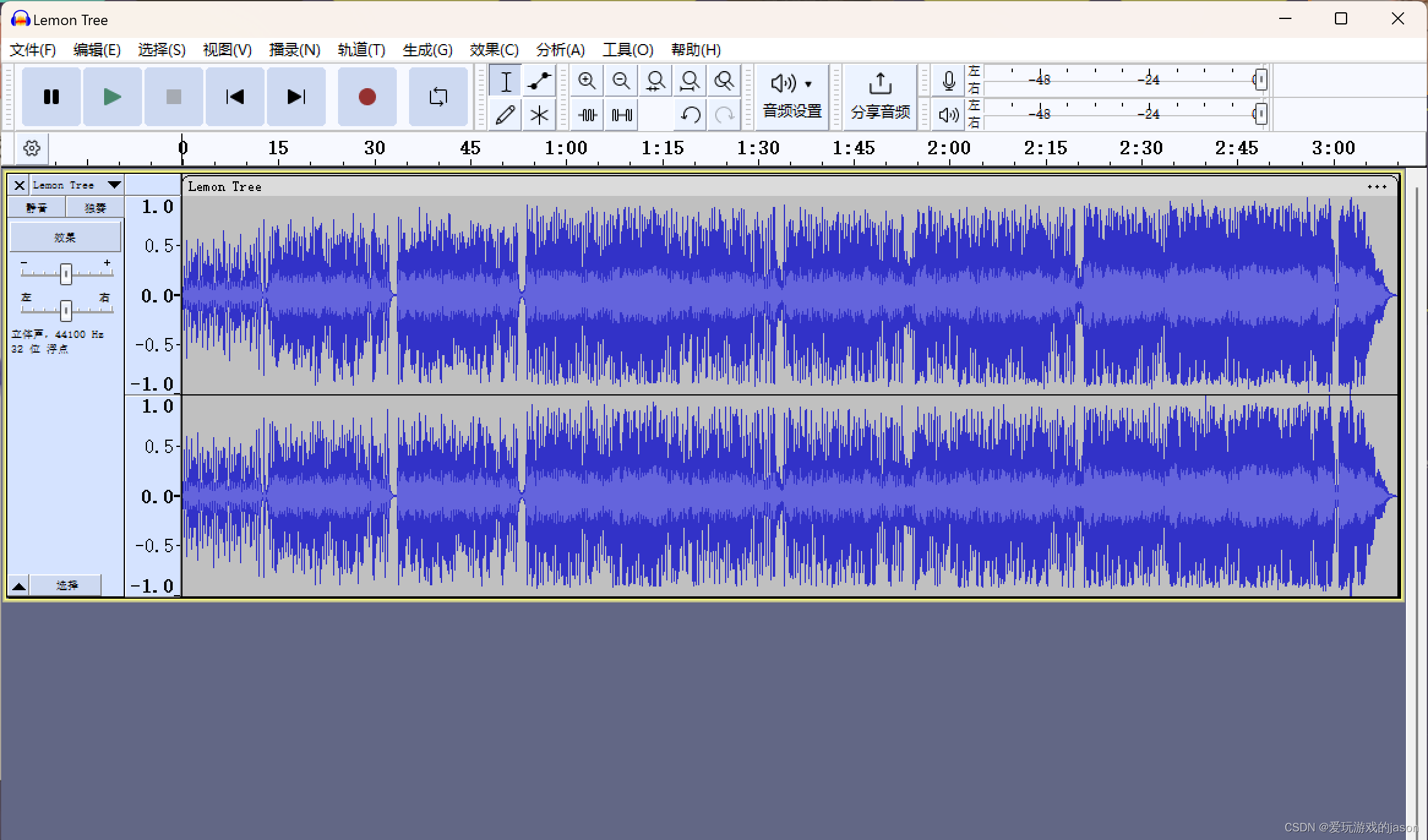Toggle the Loop playback button

[x=438, y=97]
